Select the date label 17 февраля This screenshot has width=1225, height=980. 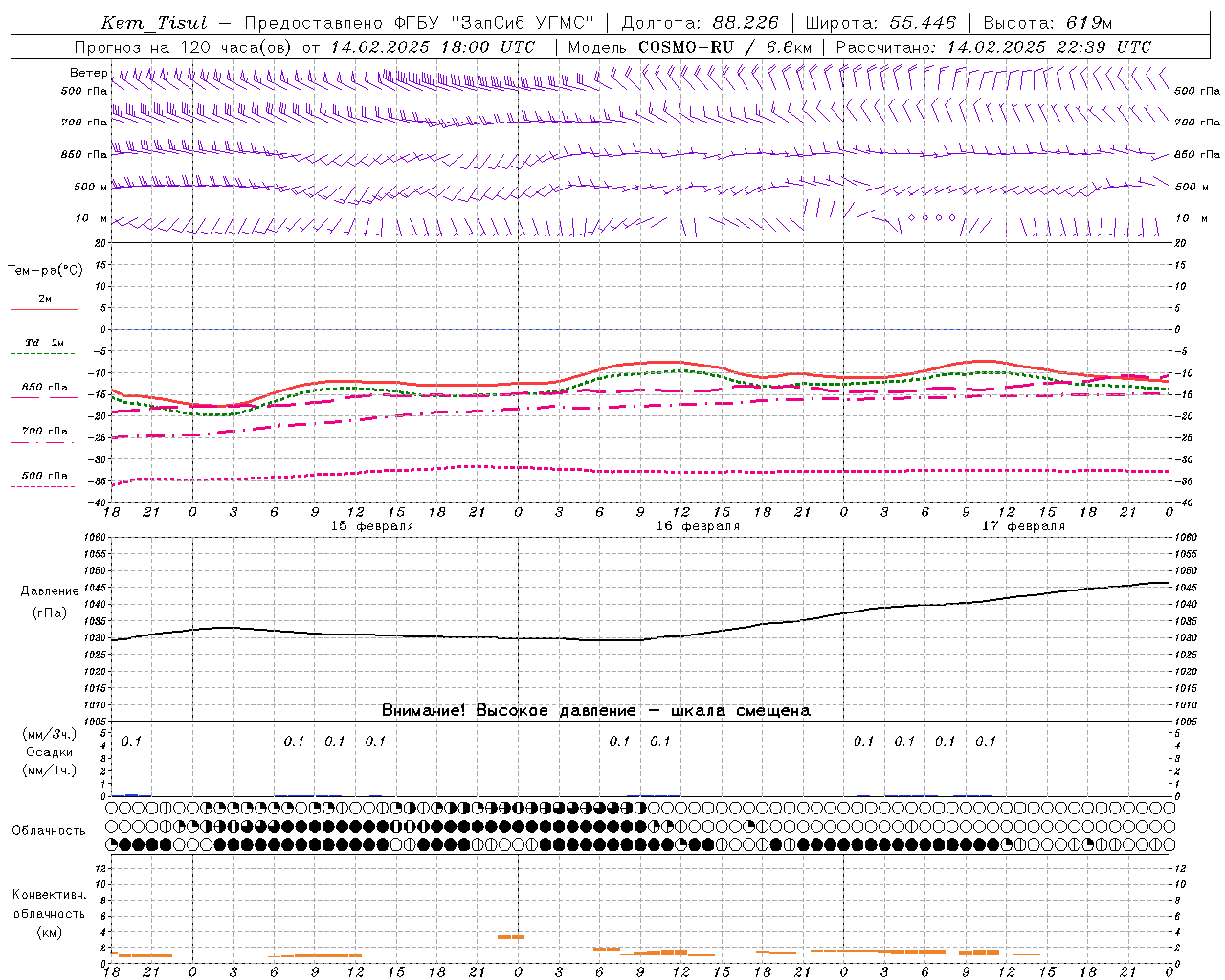[x=1023, y=526]
